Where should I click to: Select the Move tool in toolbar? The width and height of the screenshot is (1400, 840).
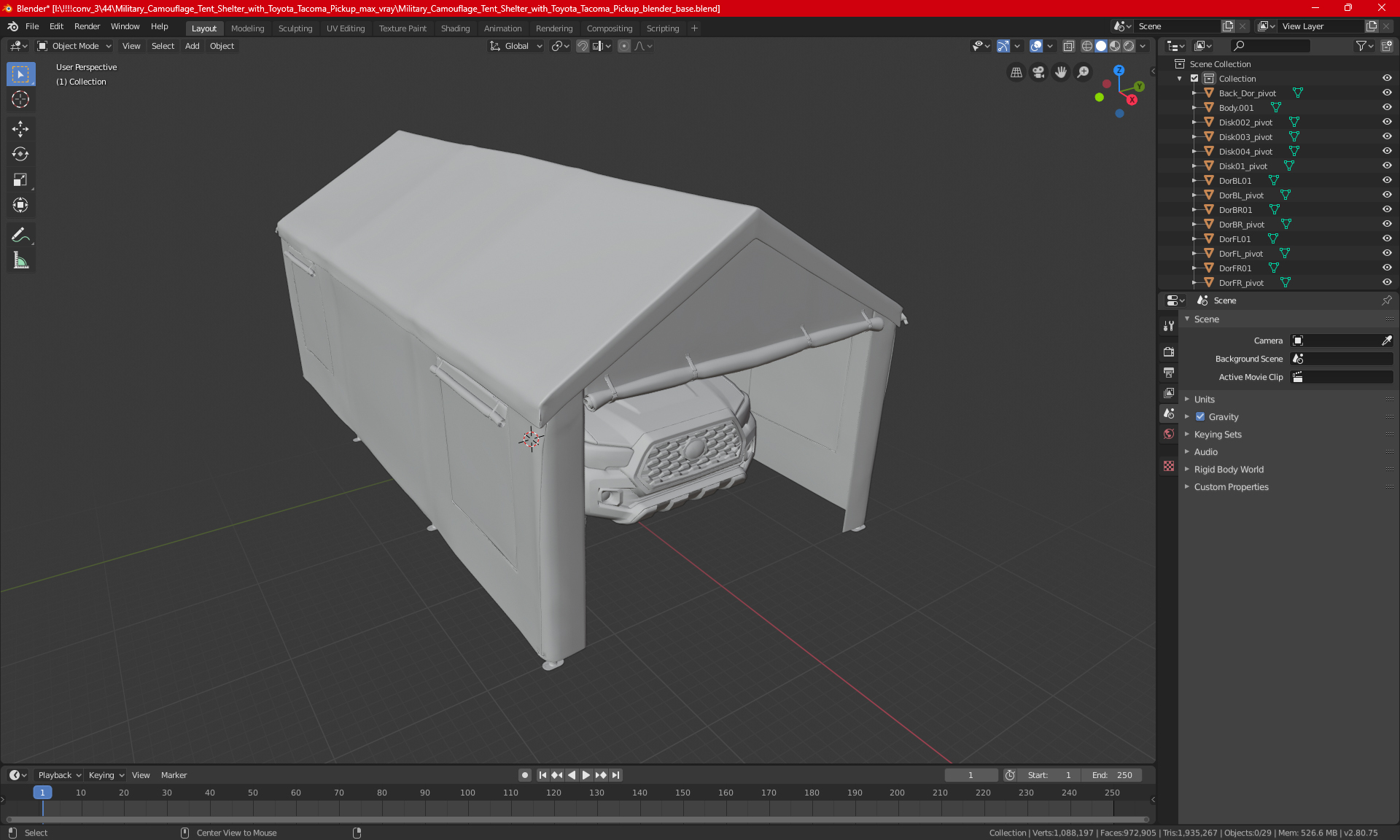tap(20, 129)
